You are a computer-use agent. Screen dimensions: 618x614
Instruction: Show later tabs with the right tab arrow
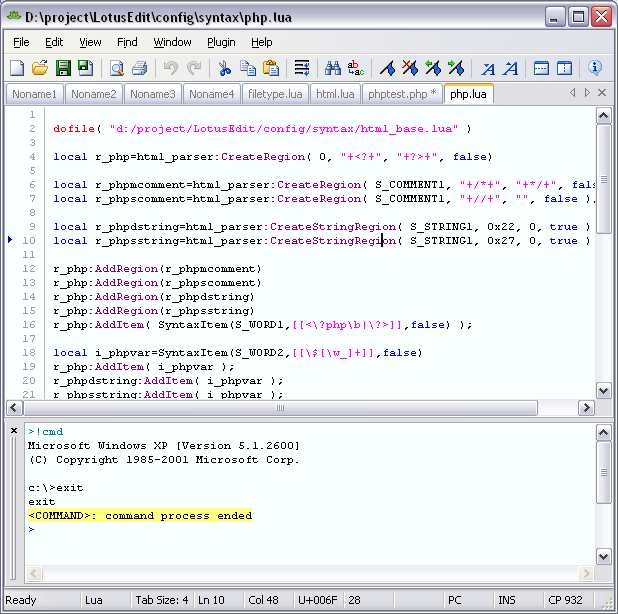587,93
